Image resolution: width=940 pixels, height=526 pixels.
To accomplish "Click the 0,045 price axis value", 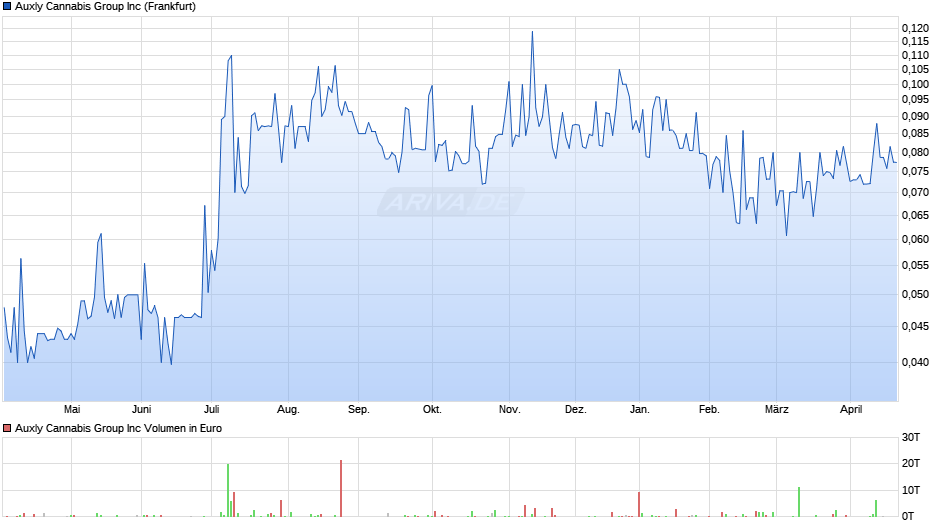I will (915, 326).
